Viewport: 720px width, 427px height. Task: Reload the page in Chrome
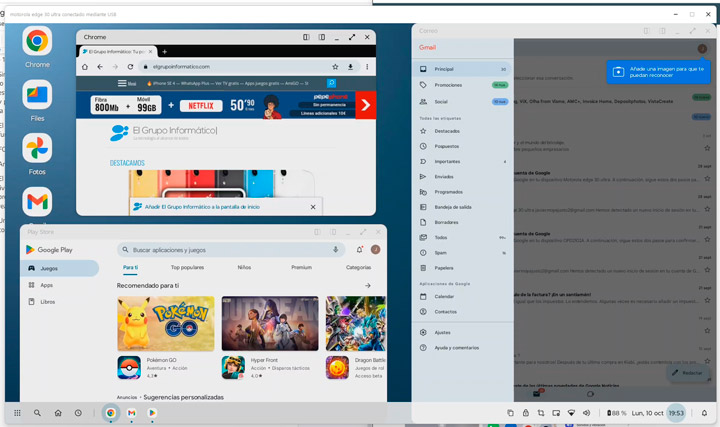130,67
